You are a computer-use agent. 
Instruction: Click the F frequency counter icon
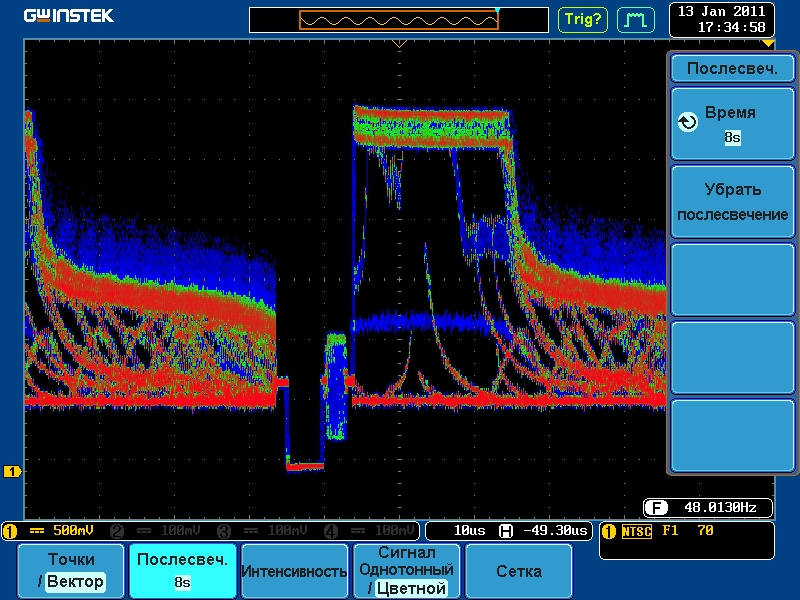coord(655,507)
